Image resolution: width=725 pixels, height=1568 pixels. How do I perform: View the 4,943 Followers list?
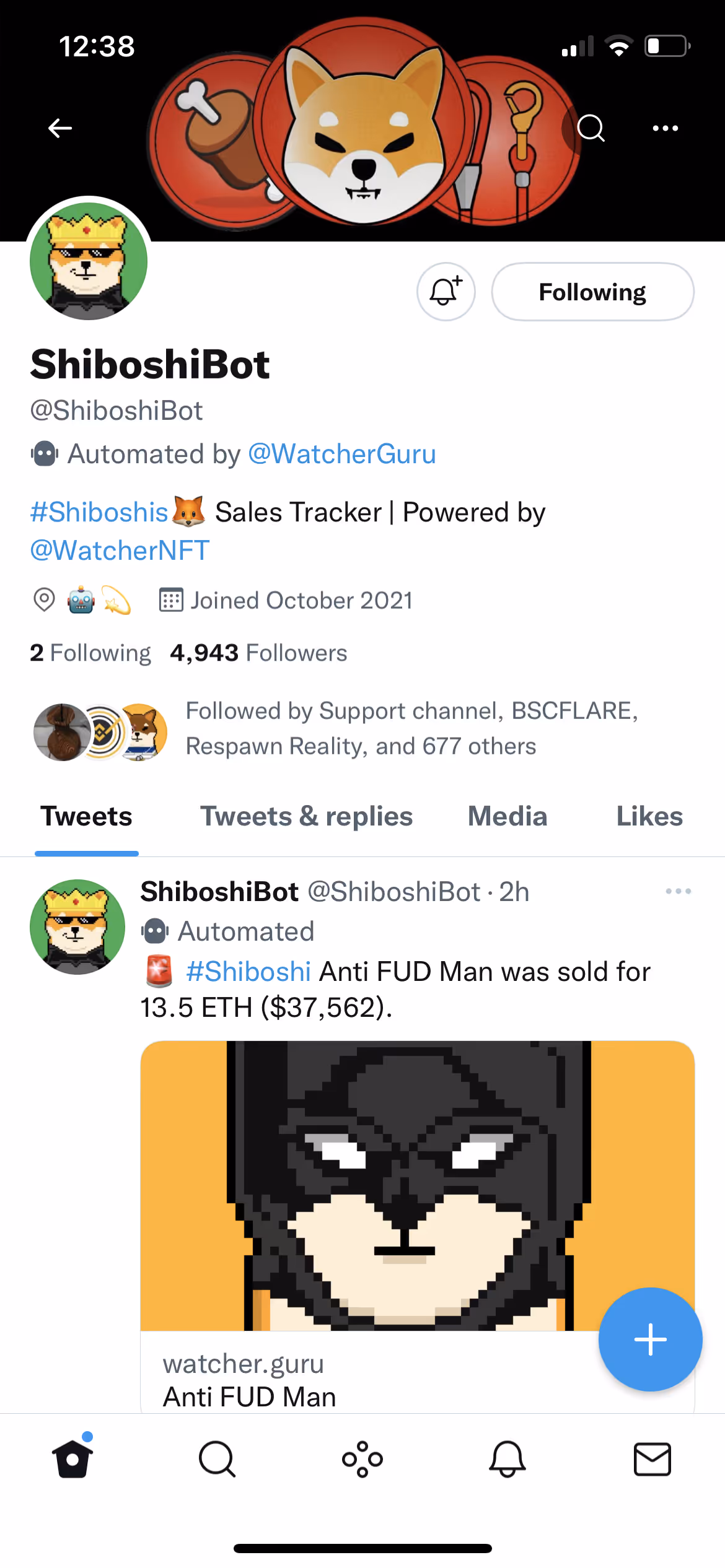click(x=258, y=653)
